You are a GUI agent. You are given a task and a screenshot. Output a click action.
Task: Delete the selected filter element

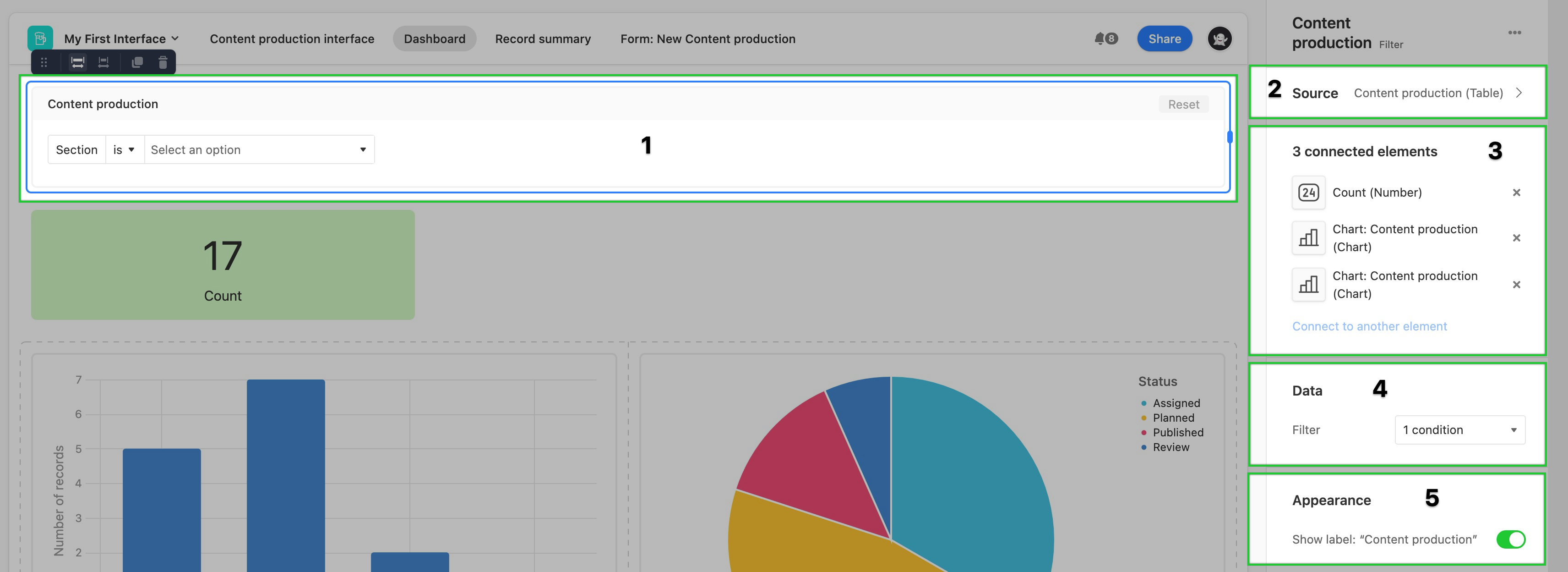[163, 62]
